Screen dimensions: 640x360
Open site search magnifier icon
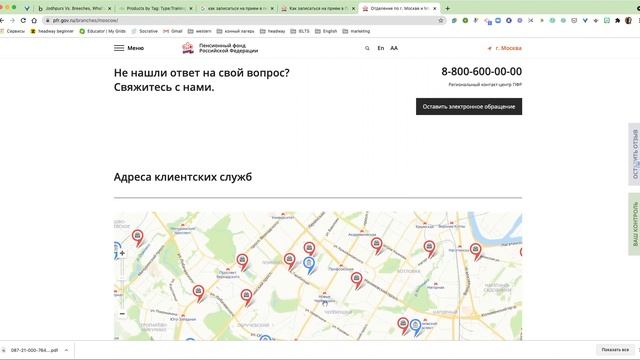point(367,48)
